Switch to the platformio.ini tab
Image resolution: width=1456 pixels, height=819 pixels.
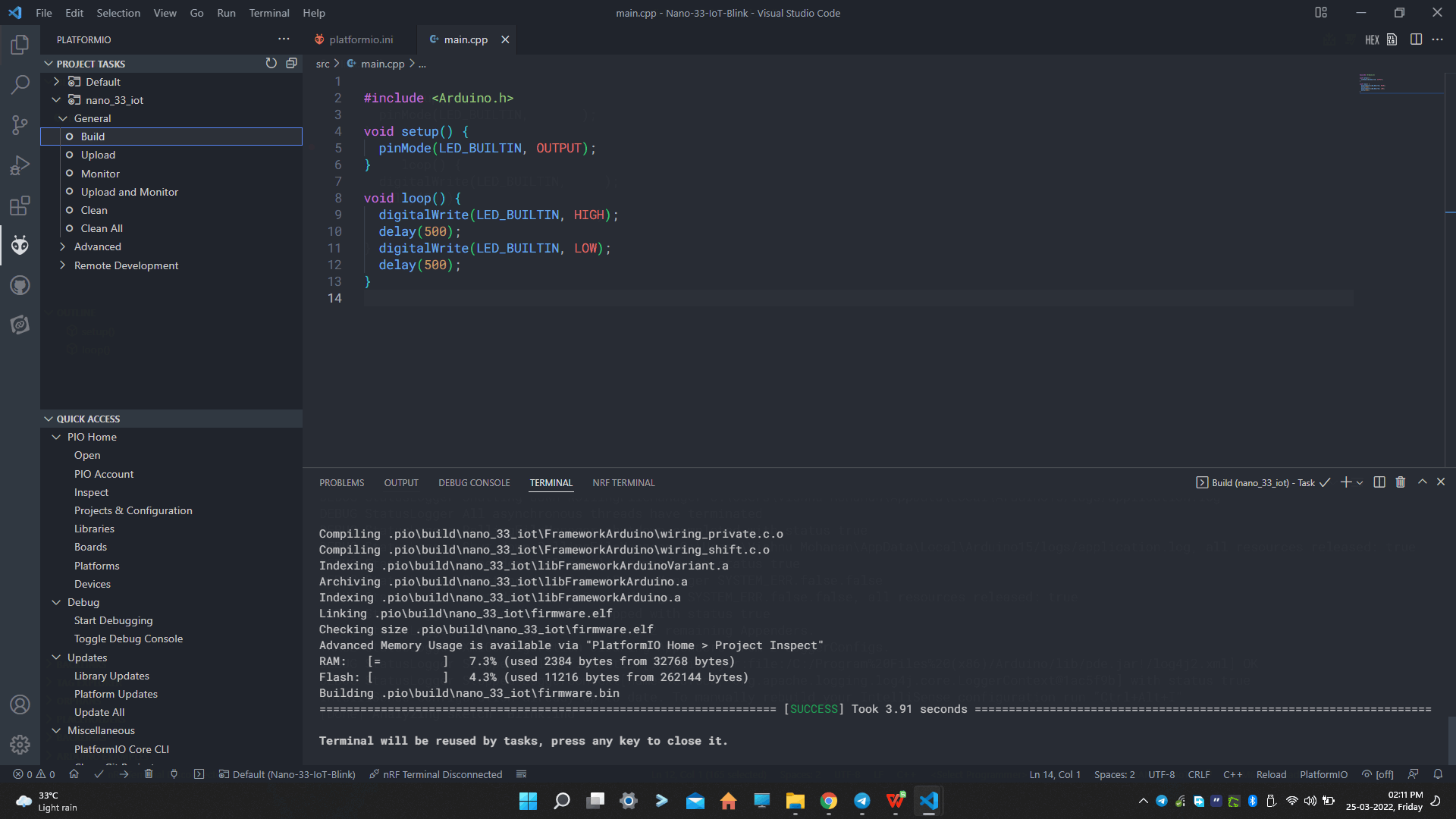pos(361,39)
